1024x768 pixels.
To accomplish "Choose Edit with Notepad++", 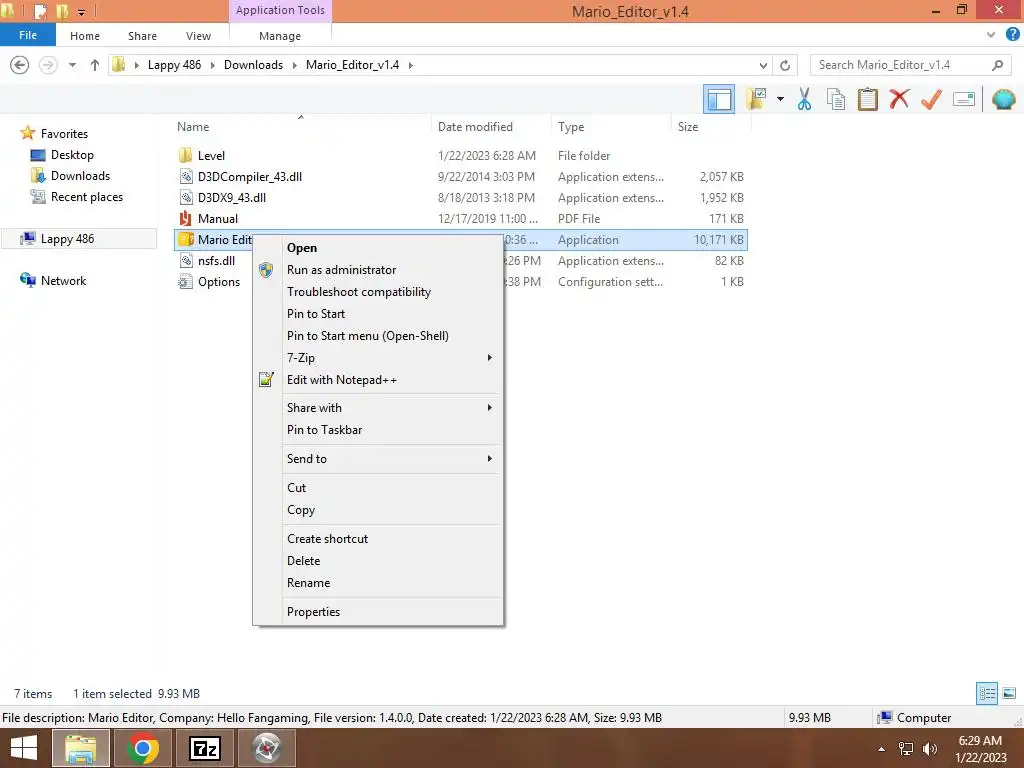I will (x=378, y=379).
